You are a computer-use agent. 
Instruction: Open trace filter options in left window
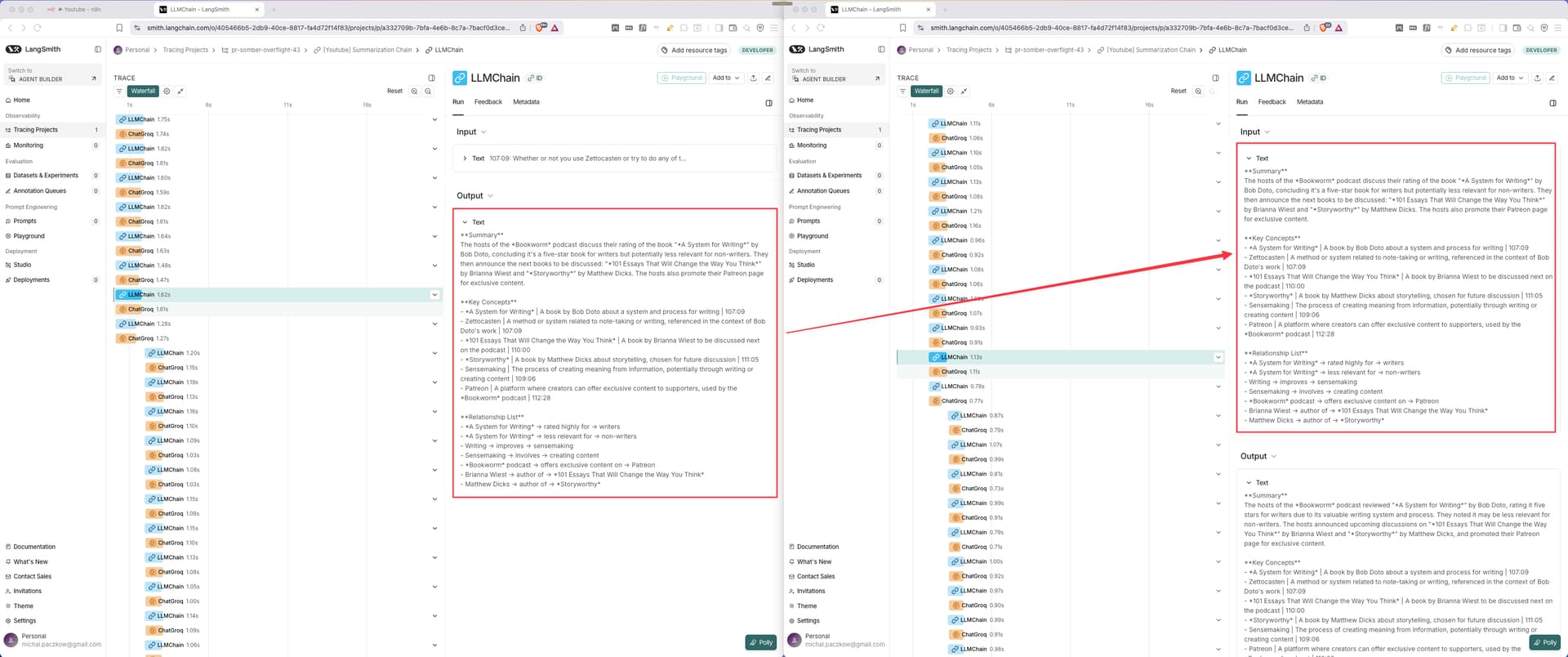[119, 91]
